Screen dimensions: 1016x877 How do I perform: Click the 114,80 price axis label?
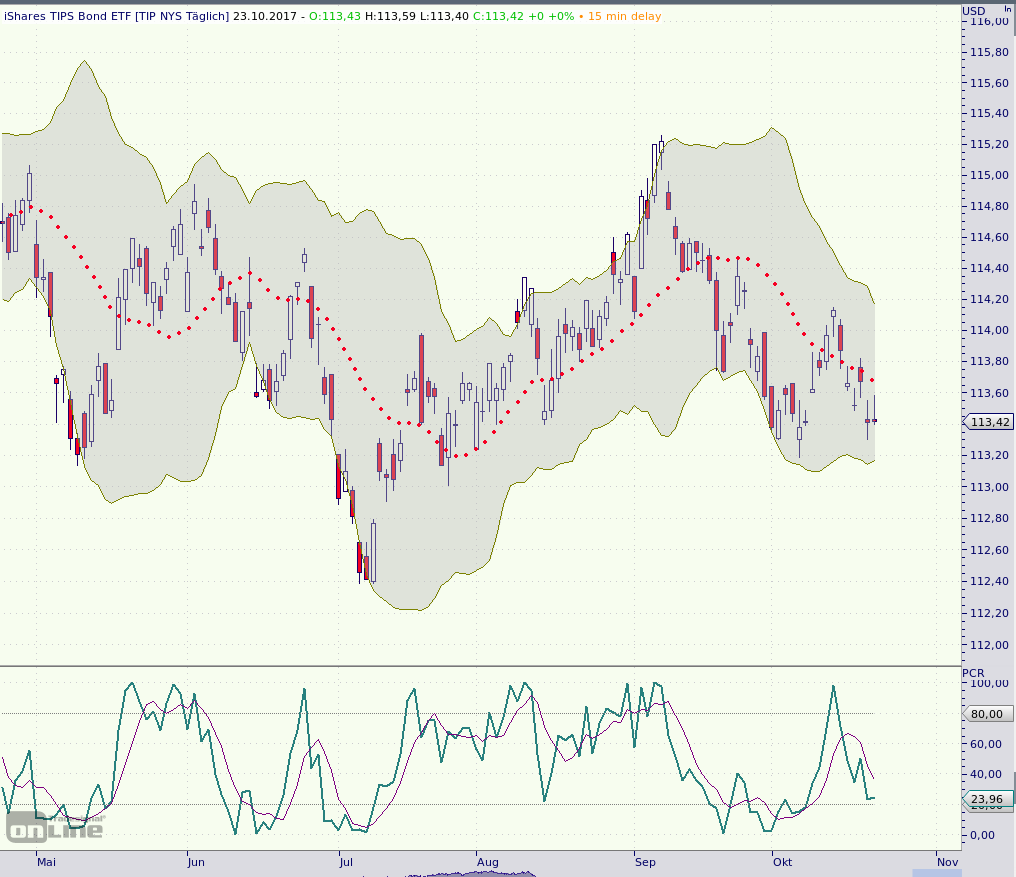click(989, 206)
